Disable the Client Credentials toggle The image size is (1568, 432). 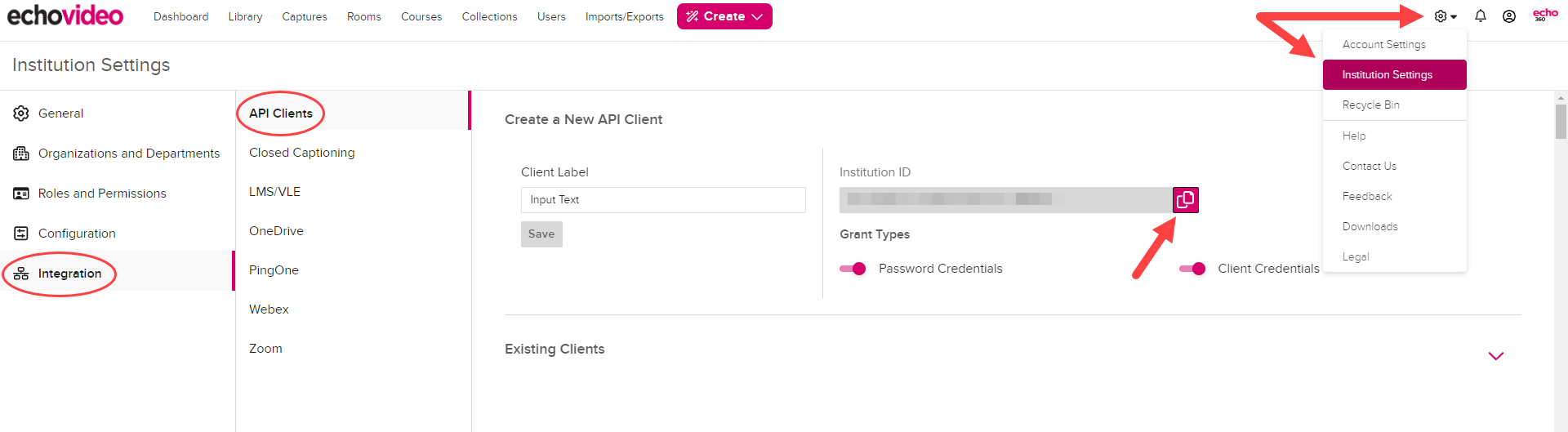(x=1192, y=269)
